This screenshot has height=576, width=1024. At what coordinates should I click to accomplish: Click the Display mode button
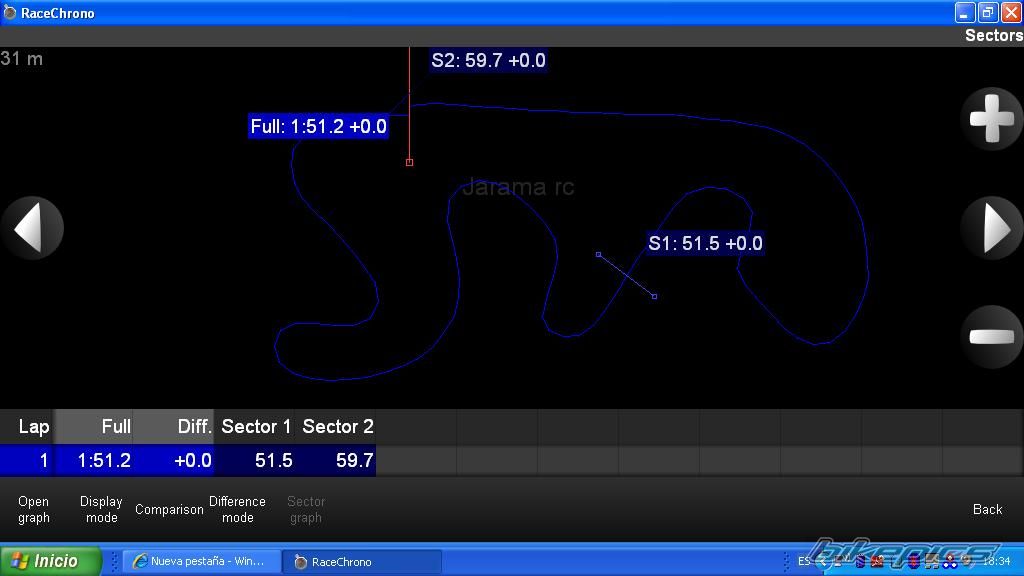point(101,509)
